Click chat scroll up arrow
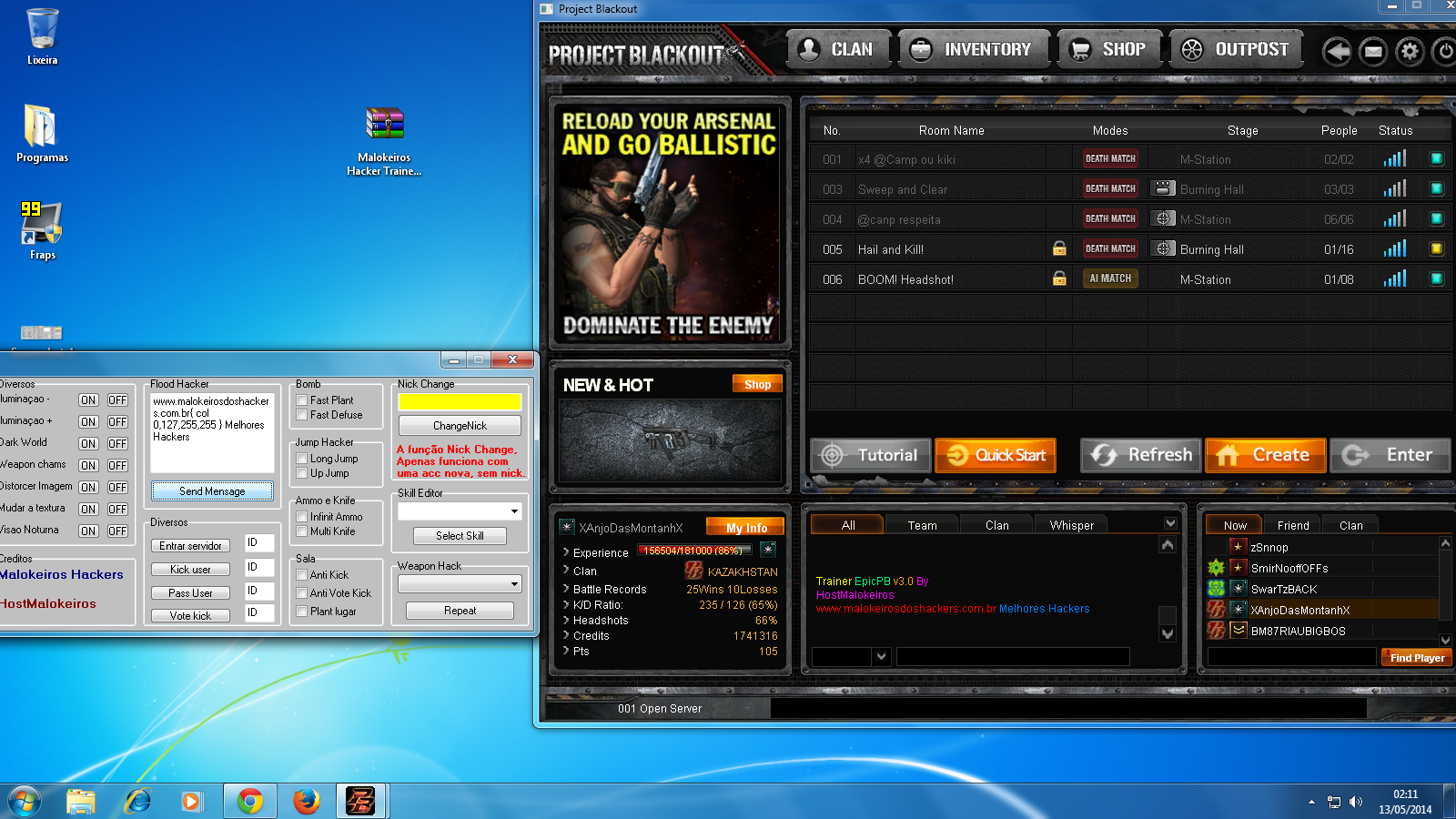 tap(1168, 544)
